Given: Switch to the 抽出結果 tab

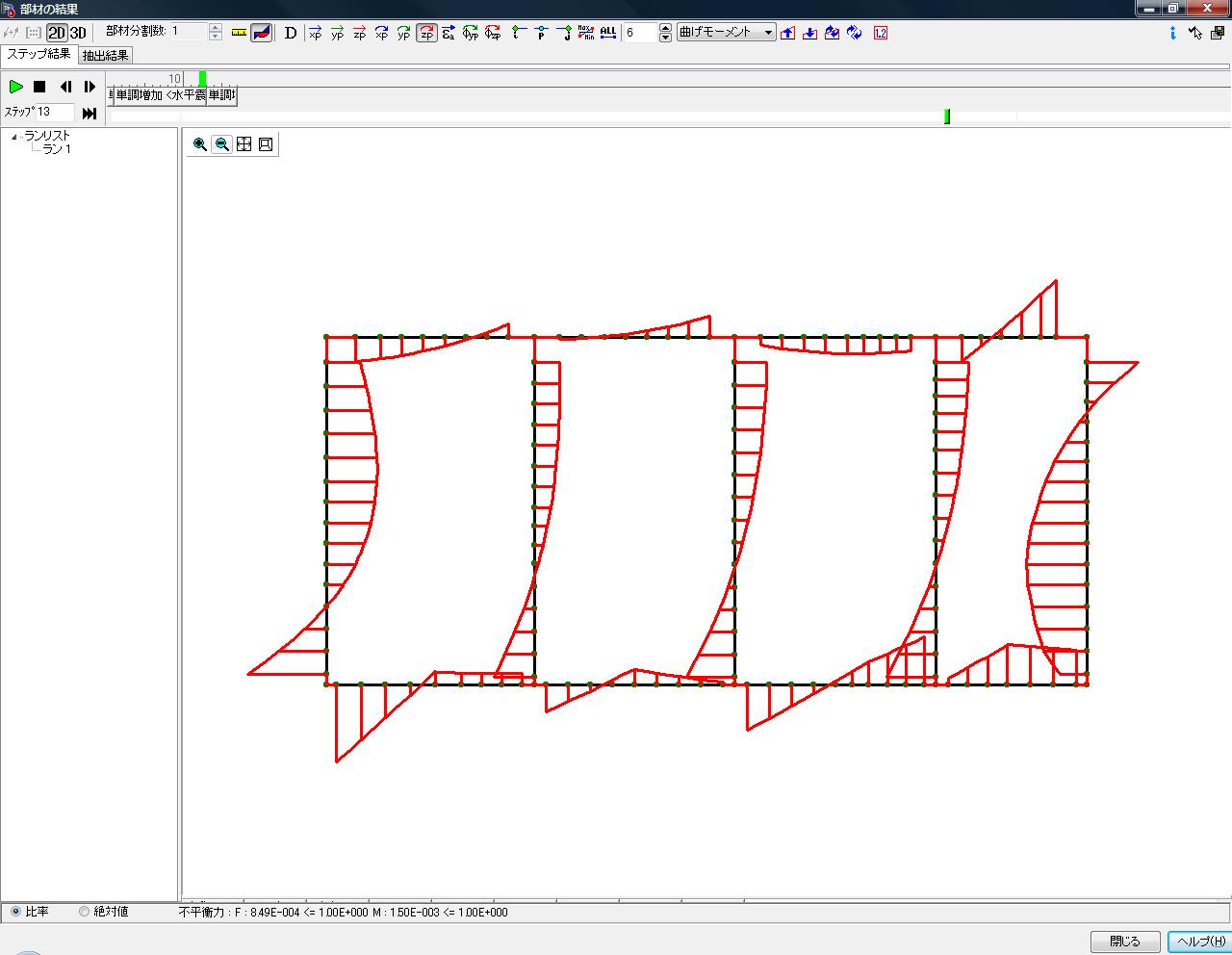Looking at the screenshot, I should 106,56.
